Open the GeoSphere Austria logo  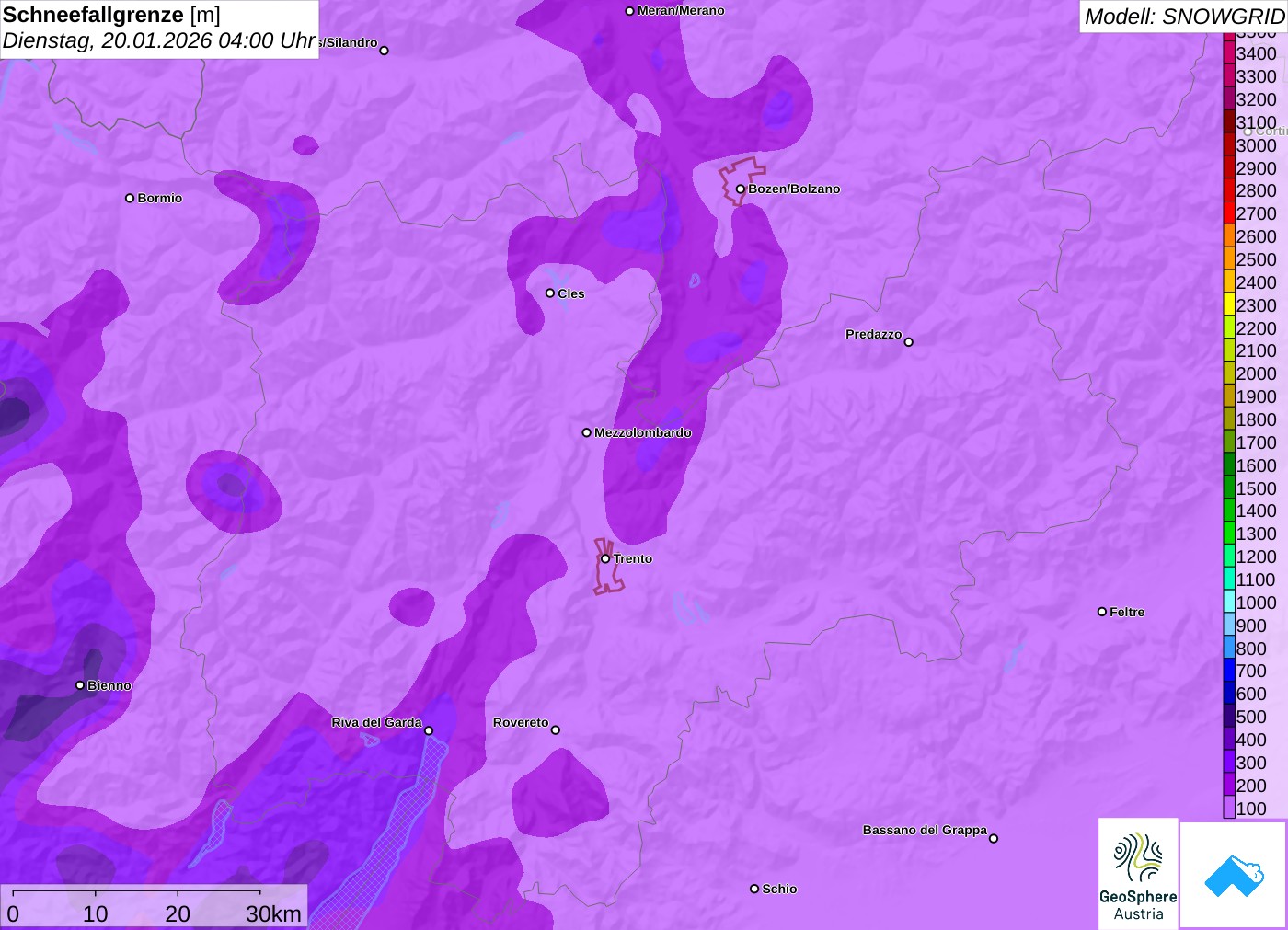coord(1138,874)
